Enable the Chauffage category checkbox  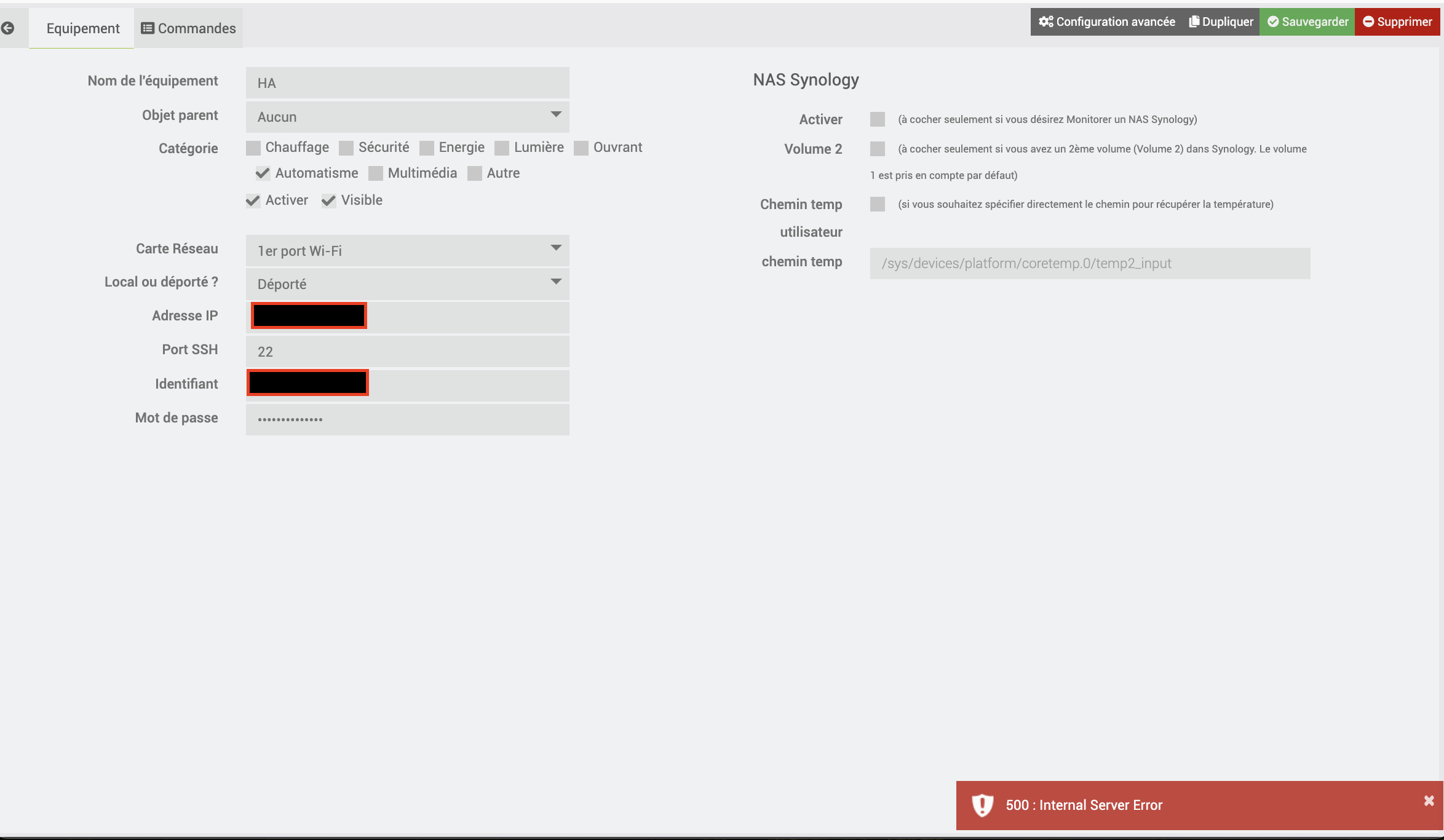point(253,148)
